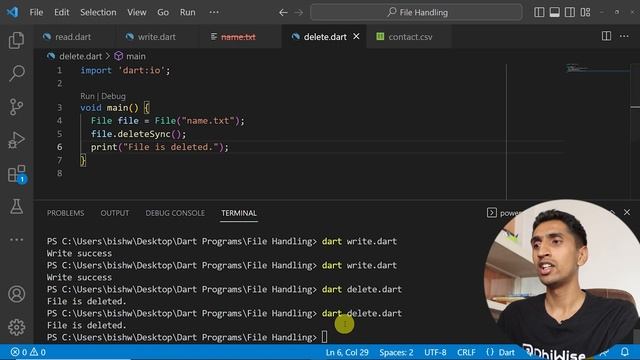Change indentation via Spaces: 2
Screen dimensions: 640x360
396,352
